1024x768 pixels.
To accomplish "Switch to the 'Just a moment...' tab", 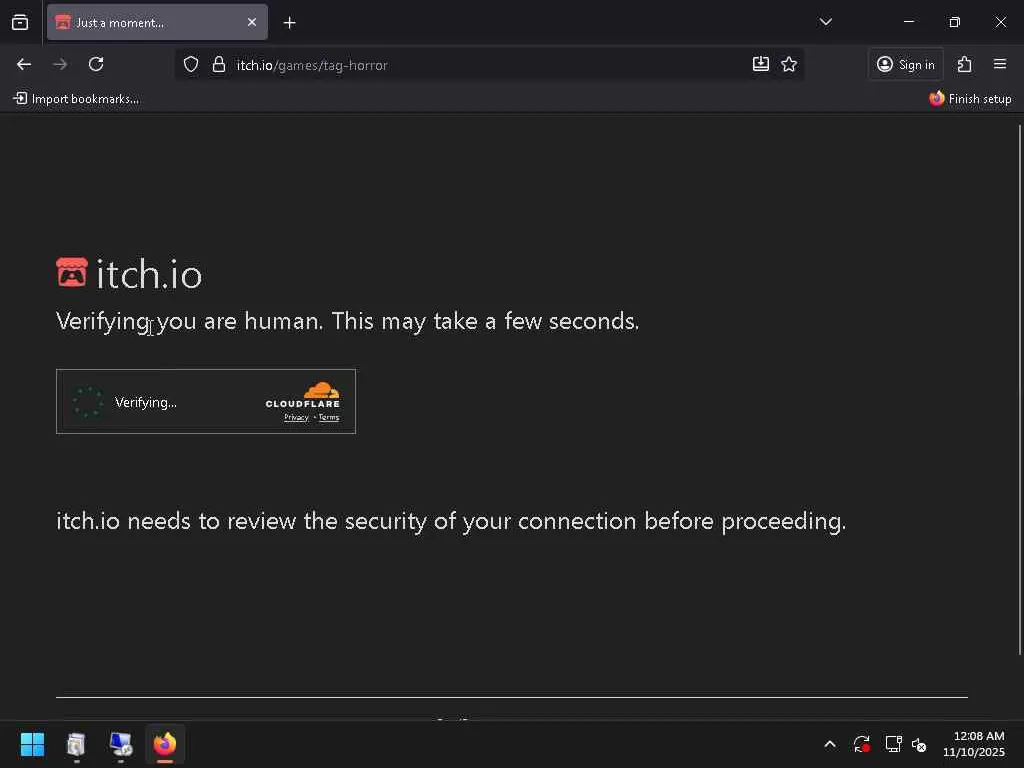I will pos(157,22).
